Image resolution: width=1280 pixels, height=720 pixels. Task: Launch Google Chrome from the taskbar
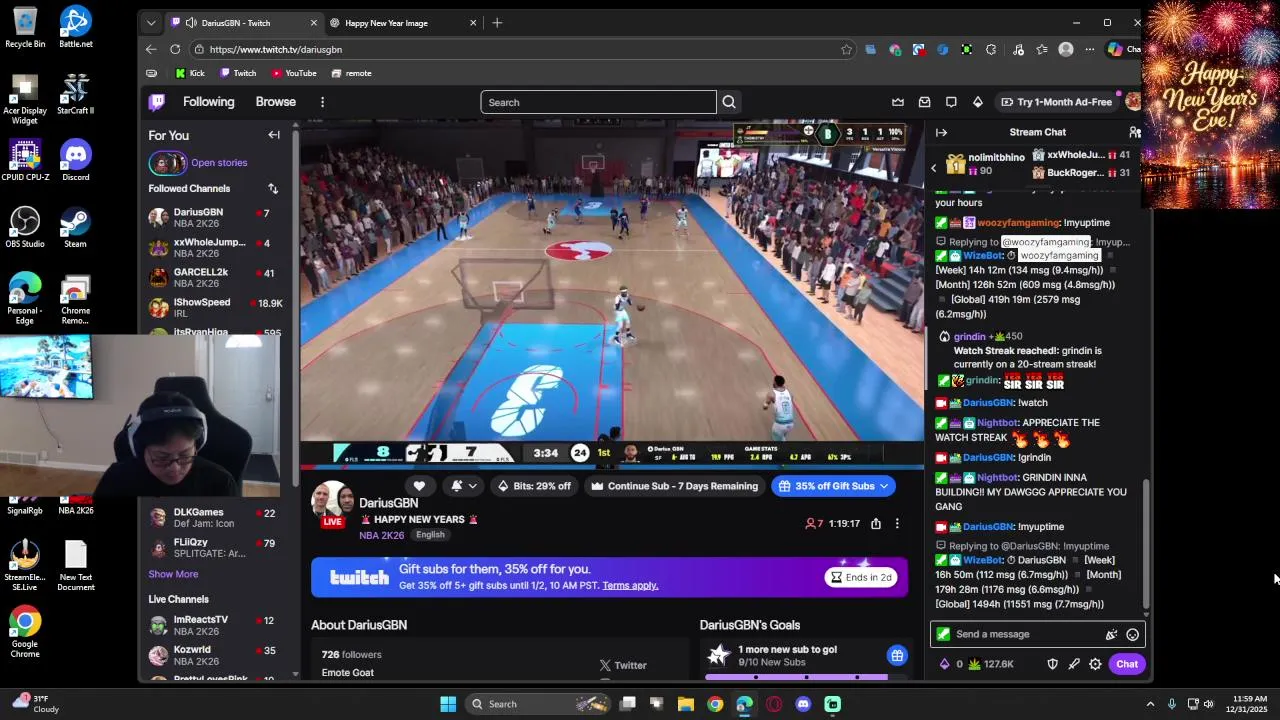(715, 704)
